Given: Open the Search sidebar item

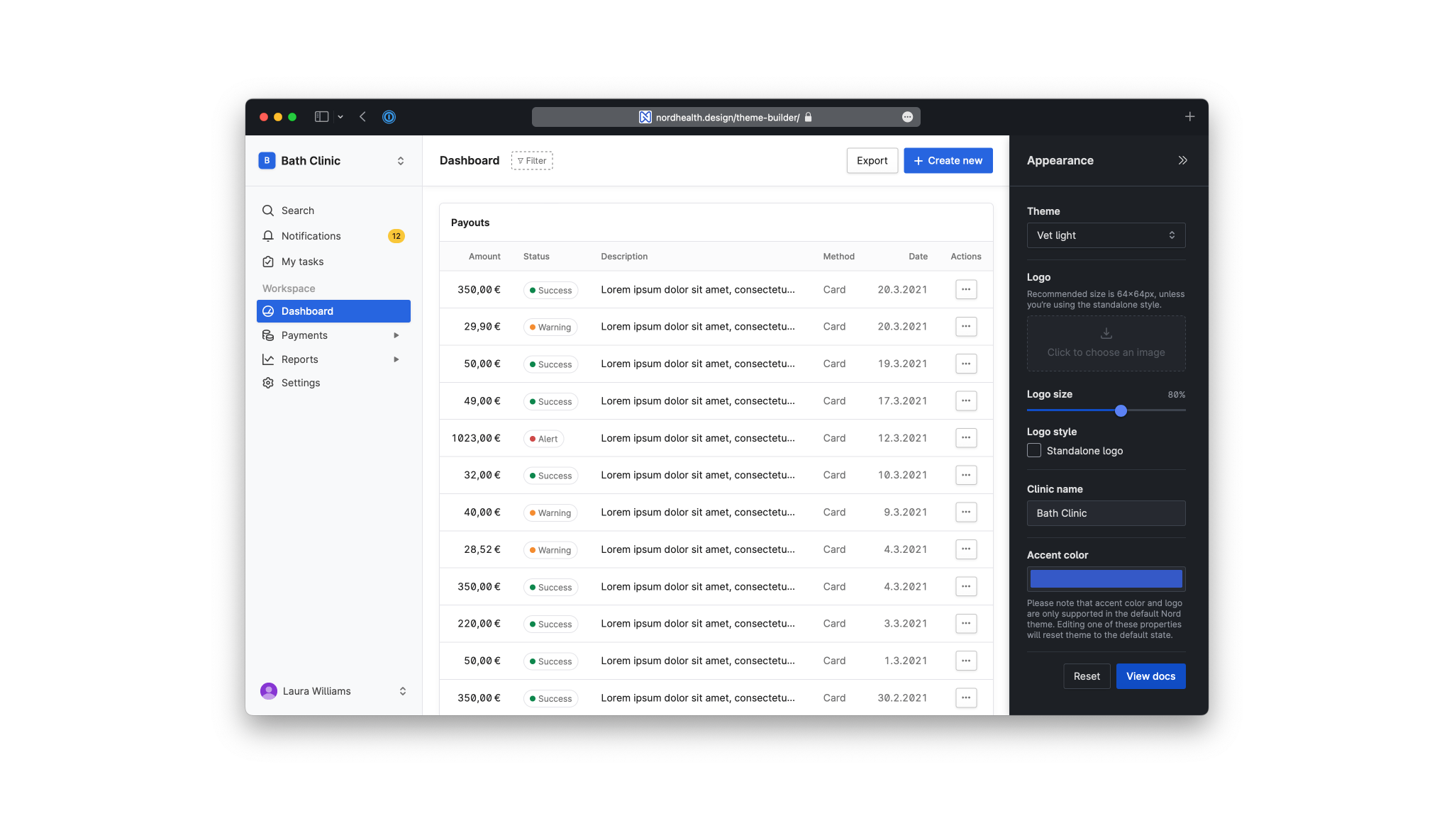Looking at the screenshot, I should coord(268,210).
